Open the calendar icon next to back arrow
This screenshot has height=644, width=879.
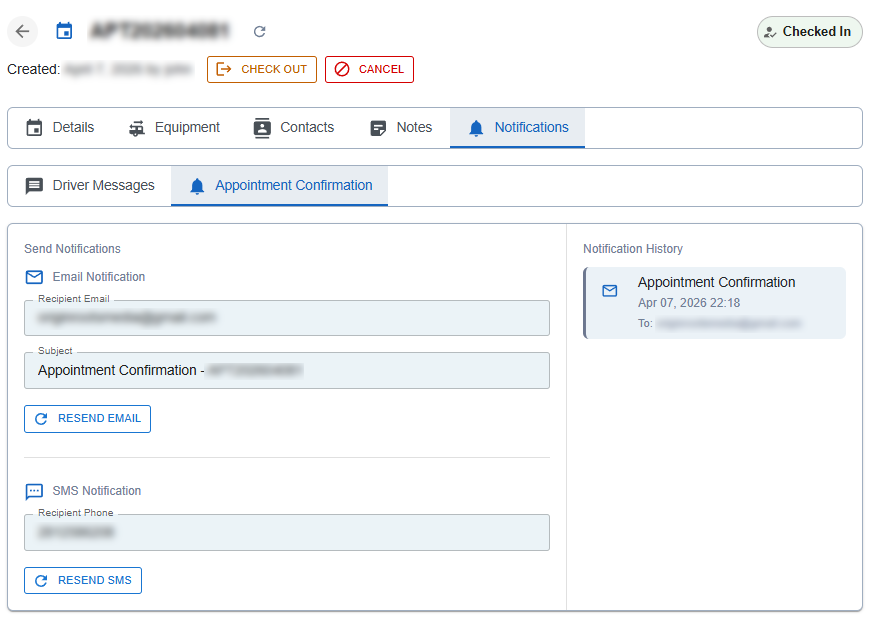[64, 31]
